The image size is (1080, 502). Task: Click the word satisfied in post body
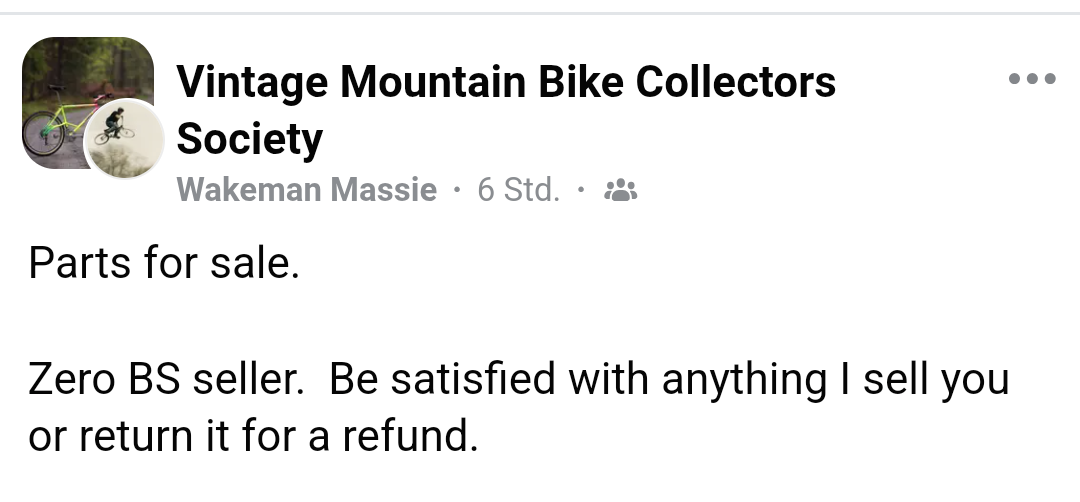(x=474, y=380)
